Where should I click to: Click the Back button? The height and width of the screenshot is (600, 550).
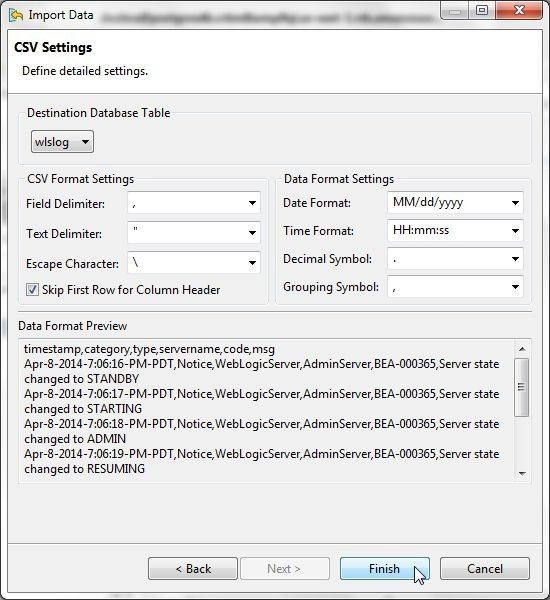tap(193, 569)
